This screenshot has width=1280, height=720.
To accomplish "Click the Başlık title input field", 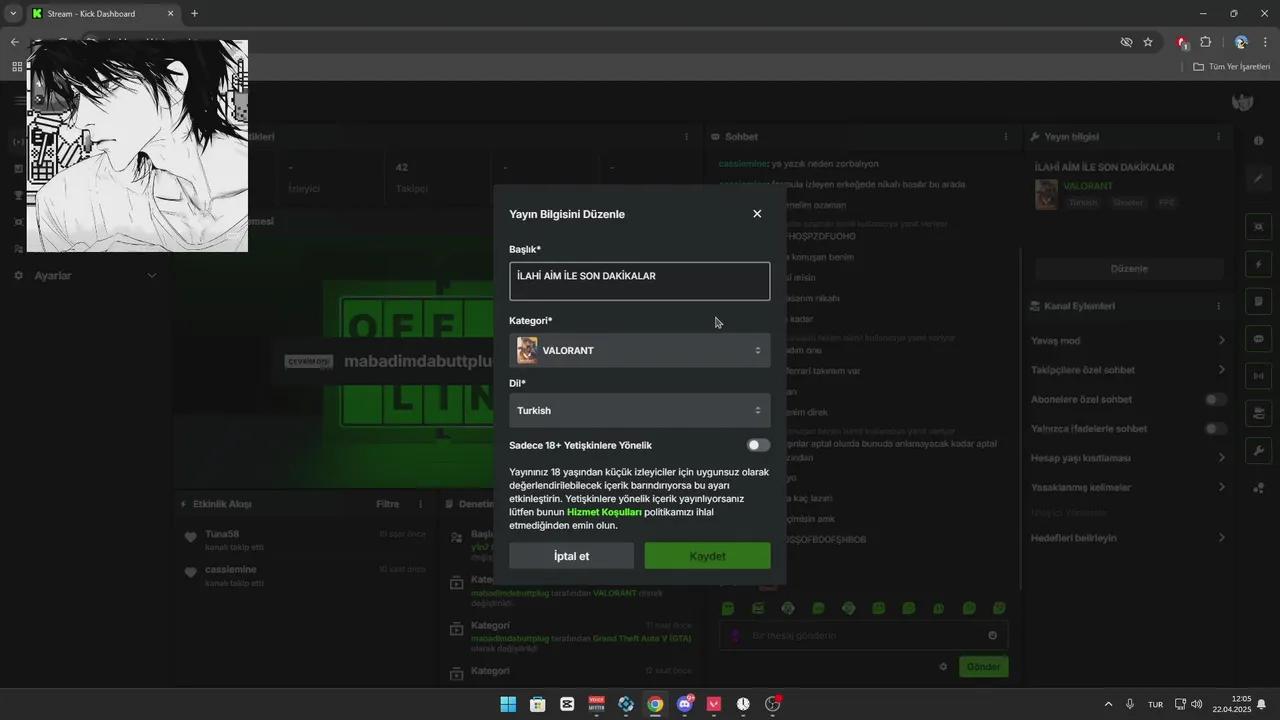I will (x=639, y=281).
